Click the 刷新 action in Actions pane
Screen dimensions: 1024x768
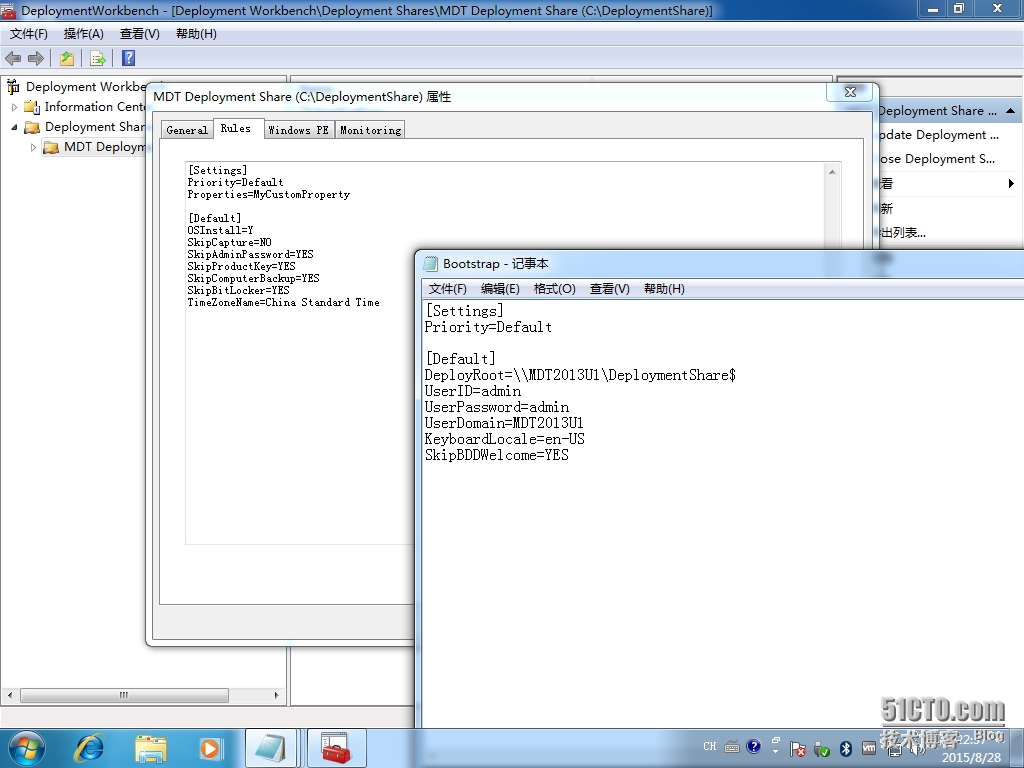(x=886, y=208)
